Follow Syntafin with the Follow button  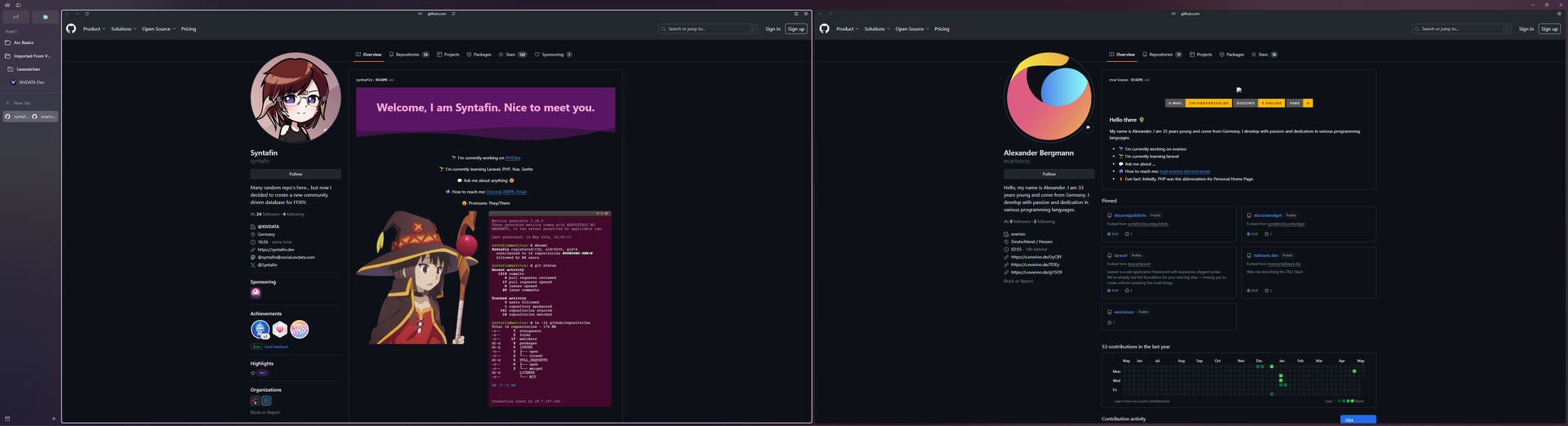point(296,174)
